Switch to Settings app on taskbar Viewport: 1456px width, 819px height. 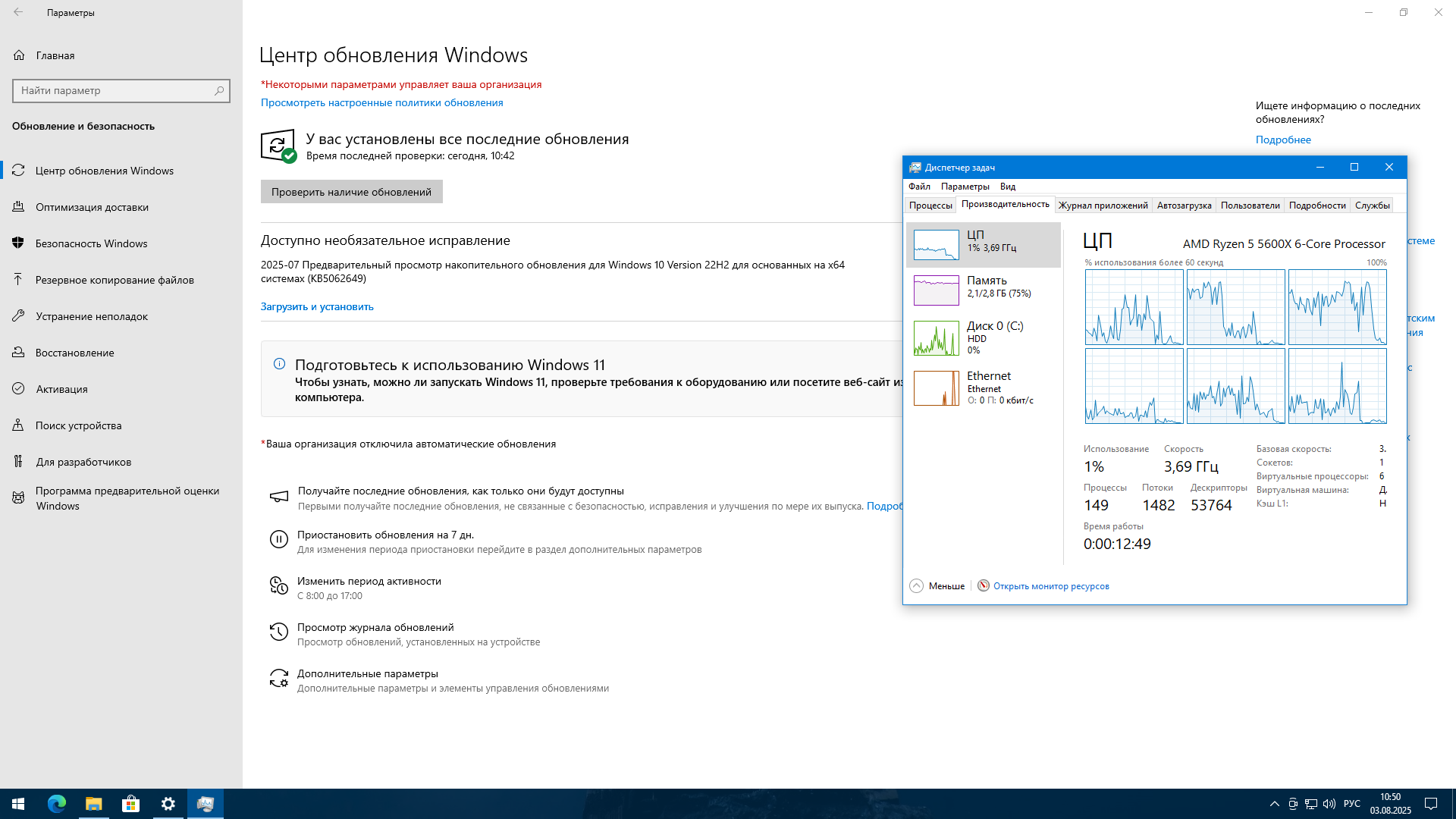(168, 804)
